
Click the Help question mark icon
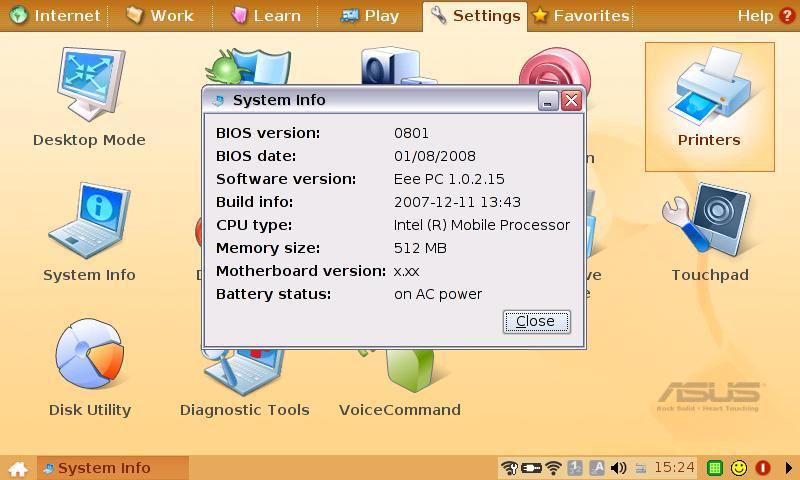pyautogui.click(x=787, y=15)
